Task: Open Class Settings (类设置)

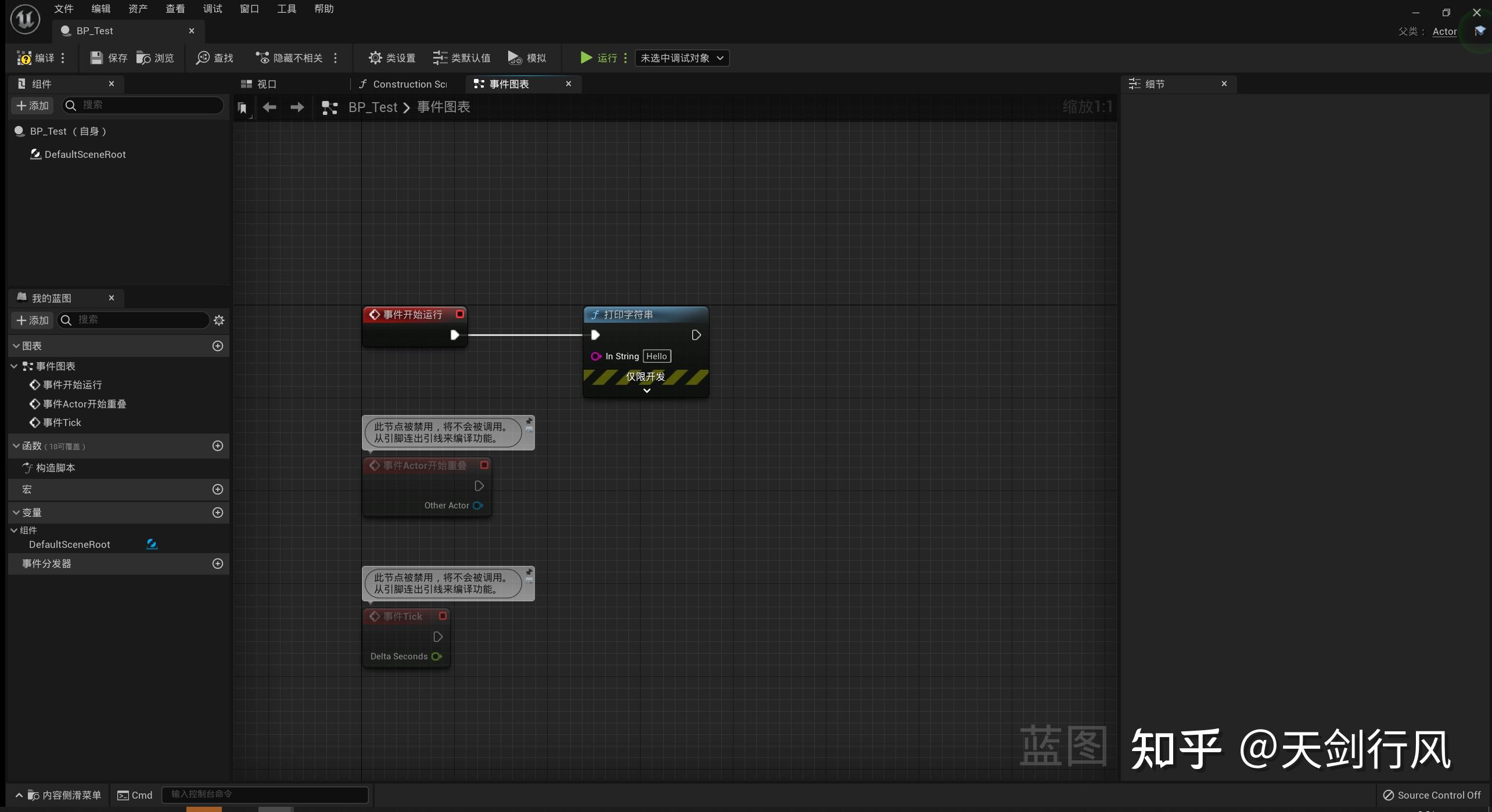Action: tap(392, 58)
